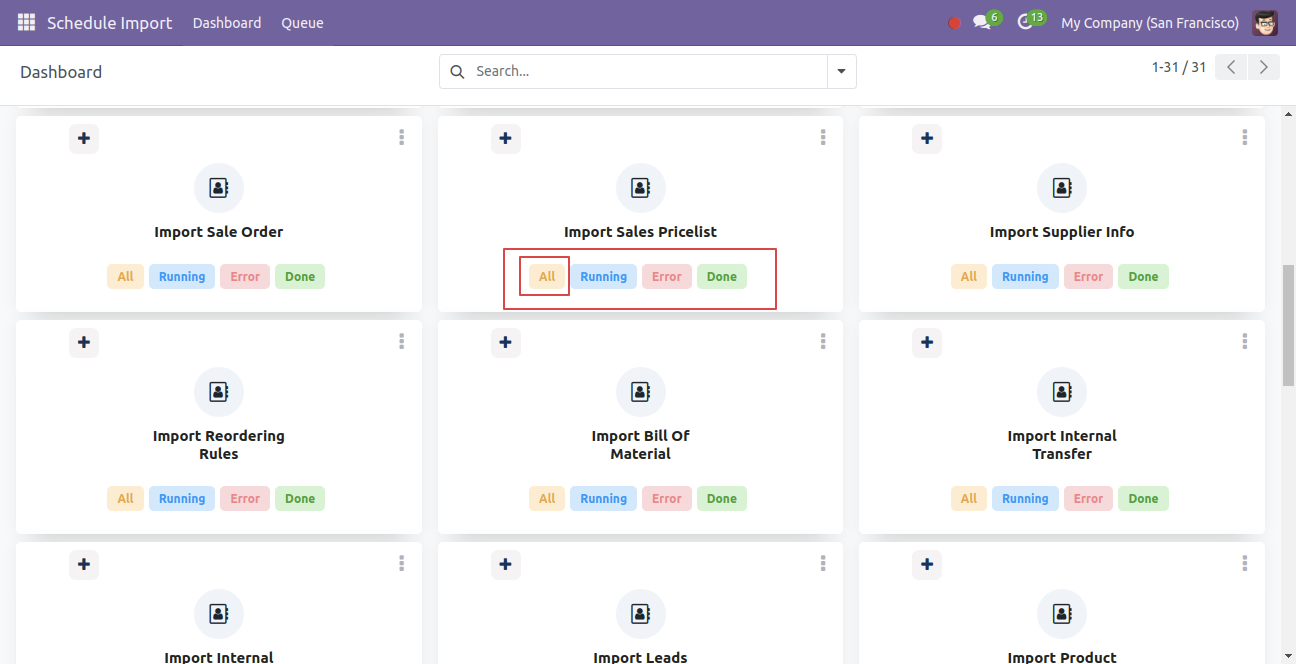This screenshot has height=664, width=1296.
Task: Click plus icon on Import Leads card
Action: click(x=506, y=564)
